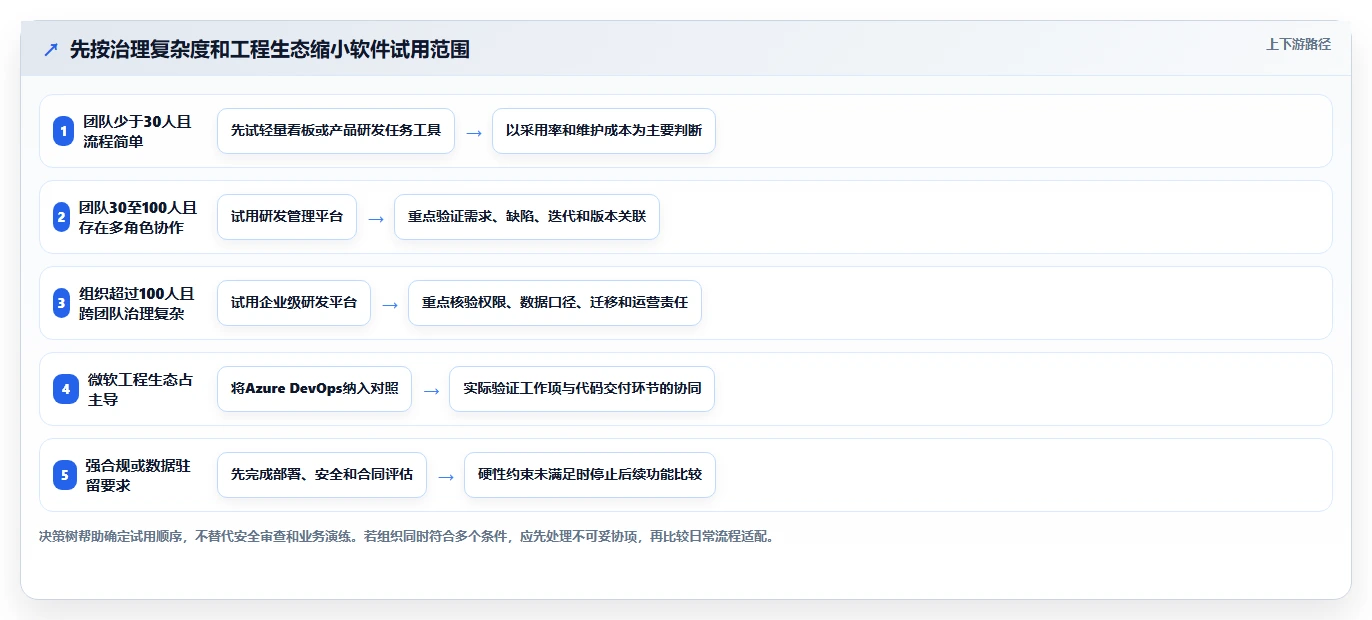This screenshot has width=1372, height=620.
Task: Click the condition text 组织超过100人且跨团队治理复杂
Action: 137,303
